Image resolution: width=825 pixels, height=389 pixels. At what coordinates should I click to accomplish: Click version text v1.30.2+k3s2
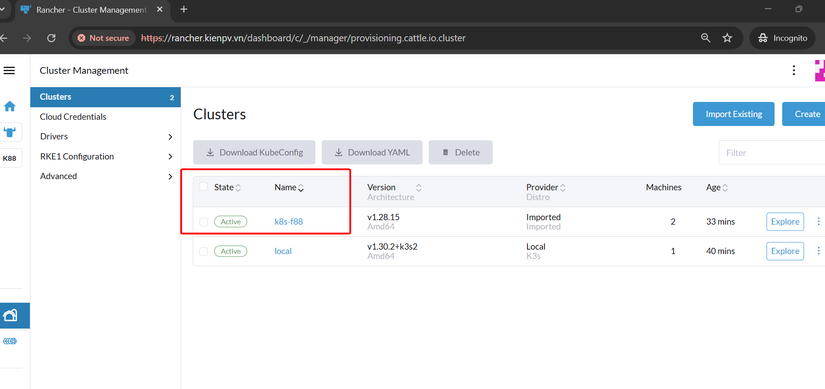click(x=393, y=246)
